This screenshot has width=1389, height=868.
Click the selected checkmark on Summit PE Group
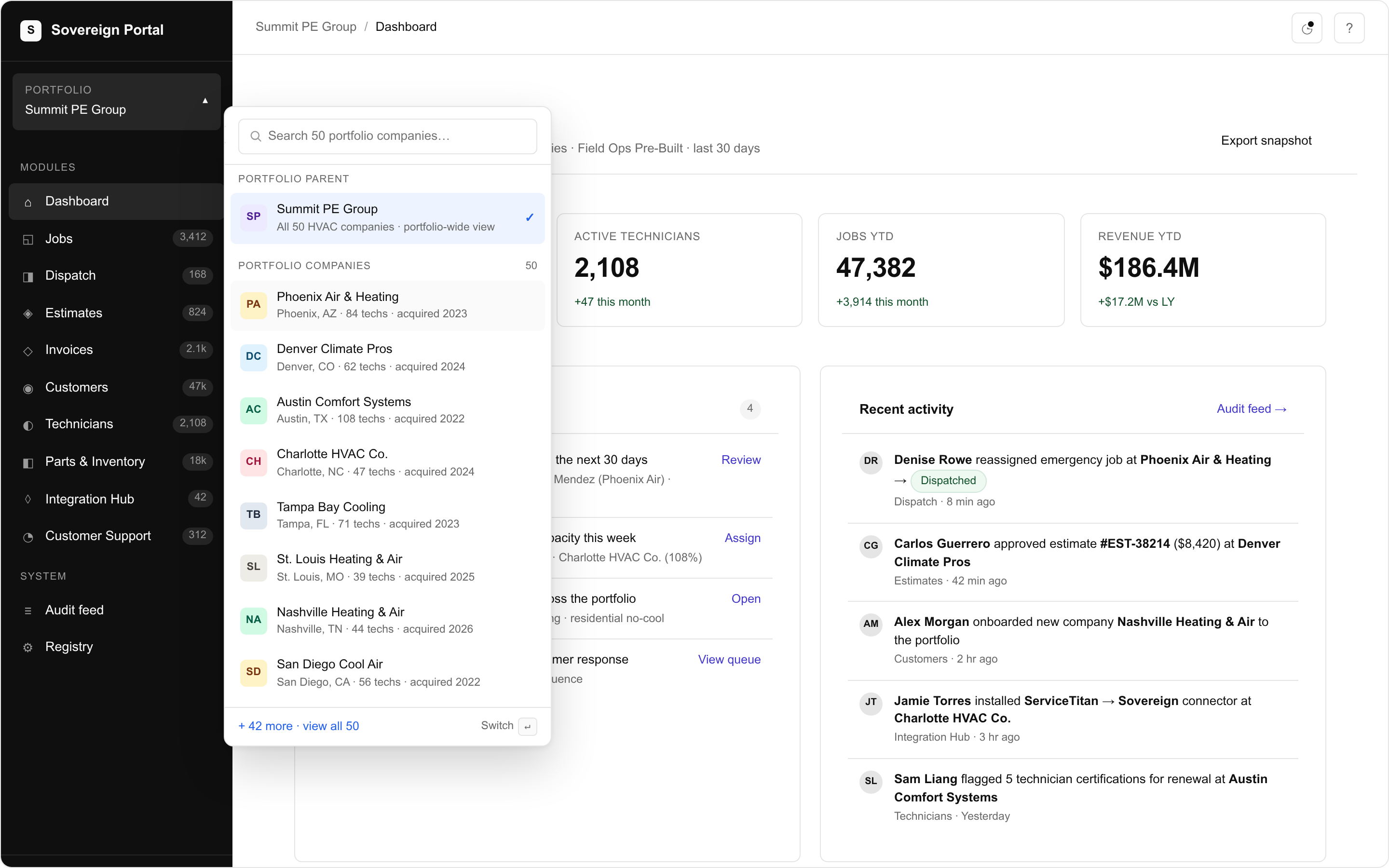tap(529, 217)
